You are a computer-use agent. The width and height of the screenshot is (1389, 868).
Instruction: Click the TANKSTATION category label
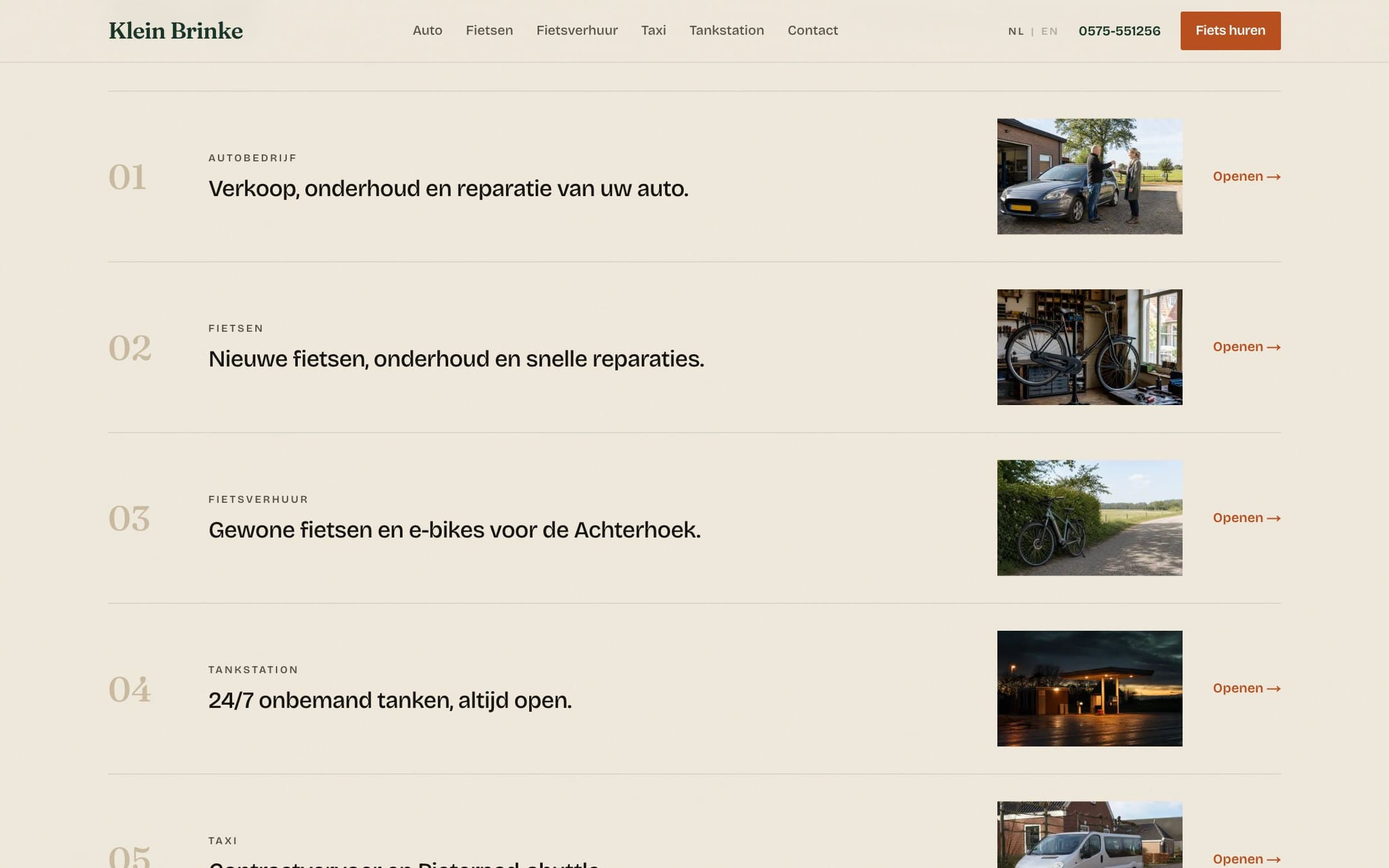(x=253, y=669)
